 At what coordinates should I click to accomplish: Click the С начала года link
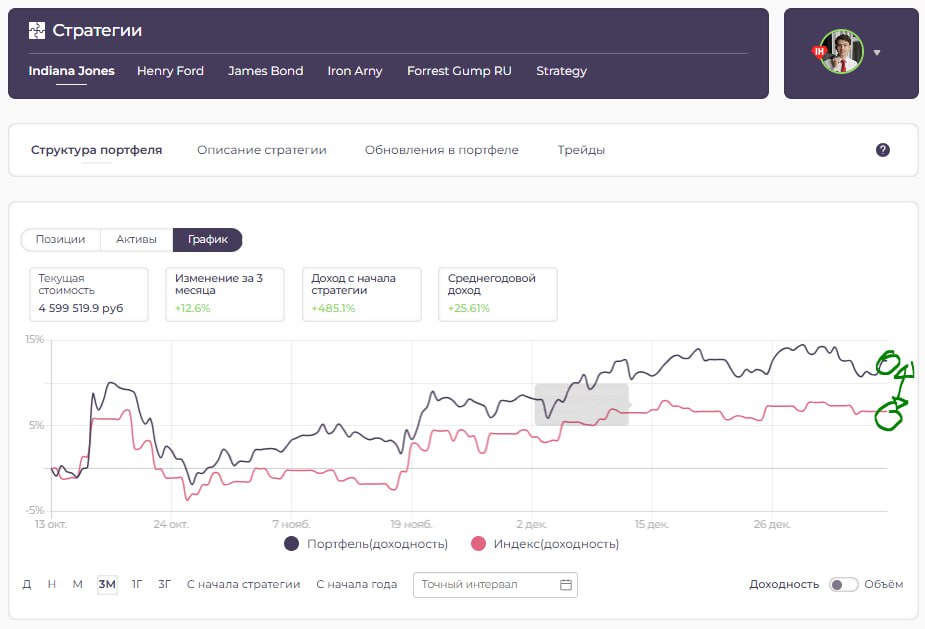click(356, 585)
